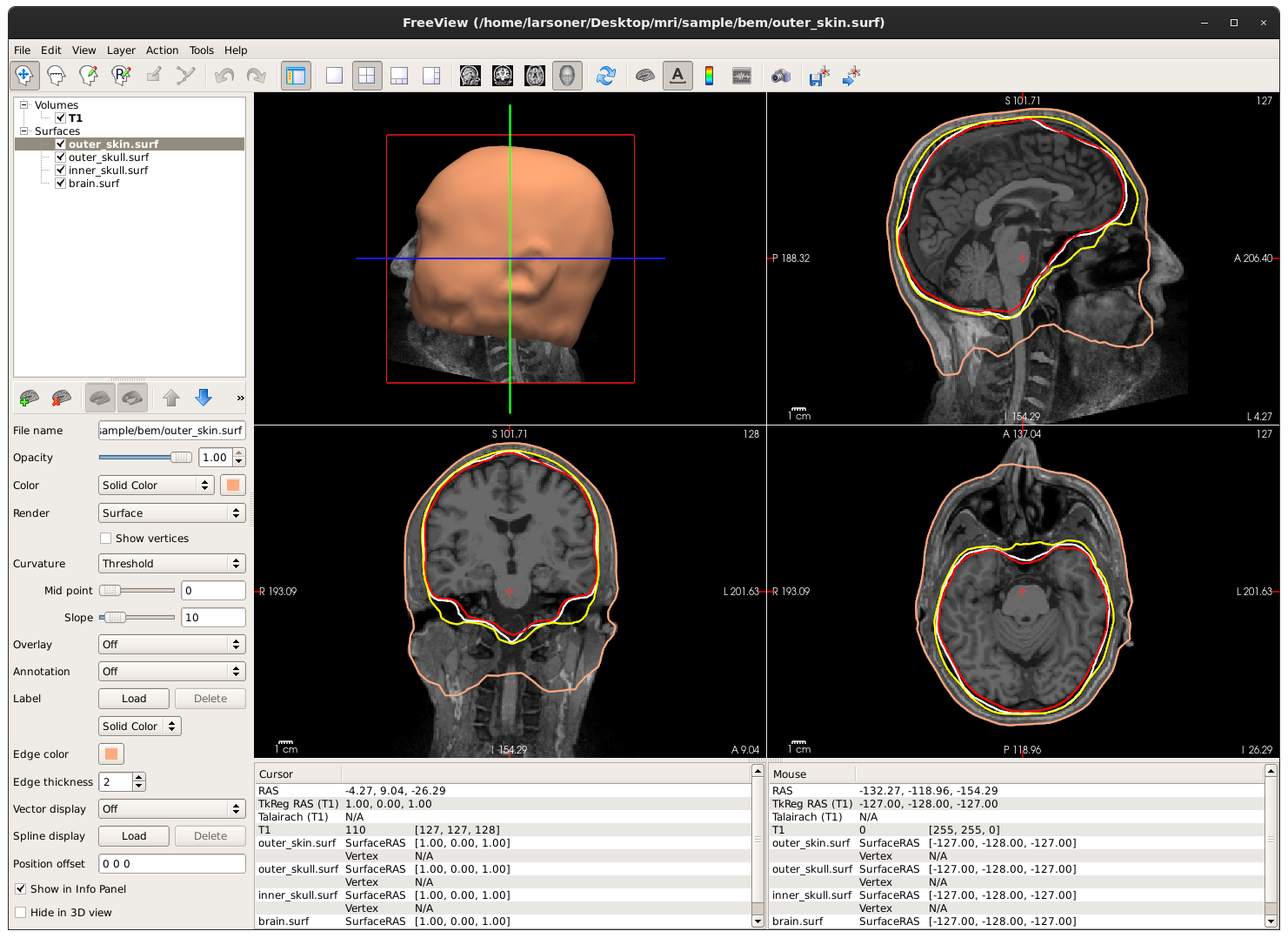Uncheck the T1 volume visibility
1288x938 pixels.
60,118
